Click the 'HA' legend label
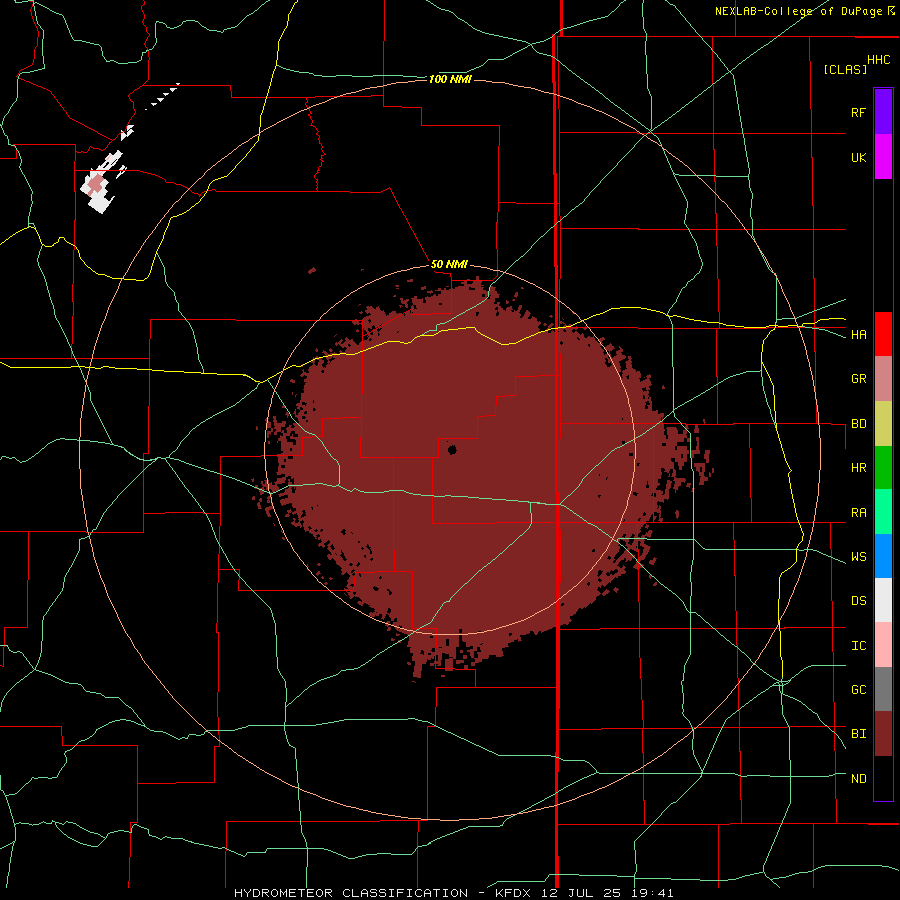 pos(858,334)
